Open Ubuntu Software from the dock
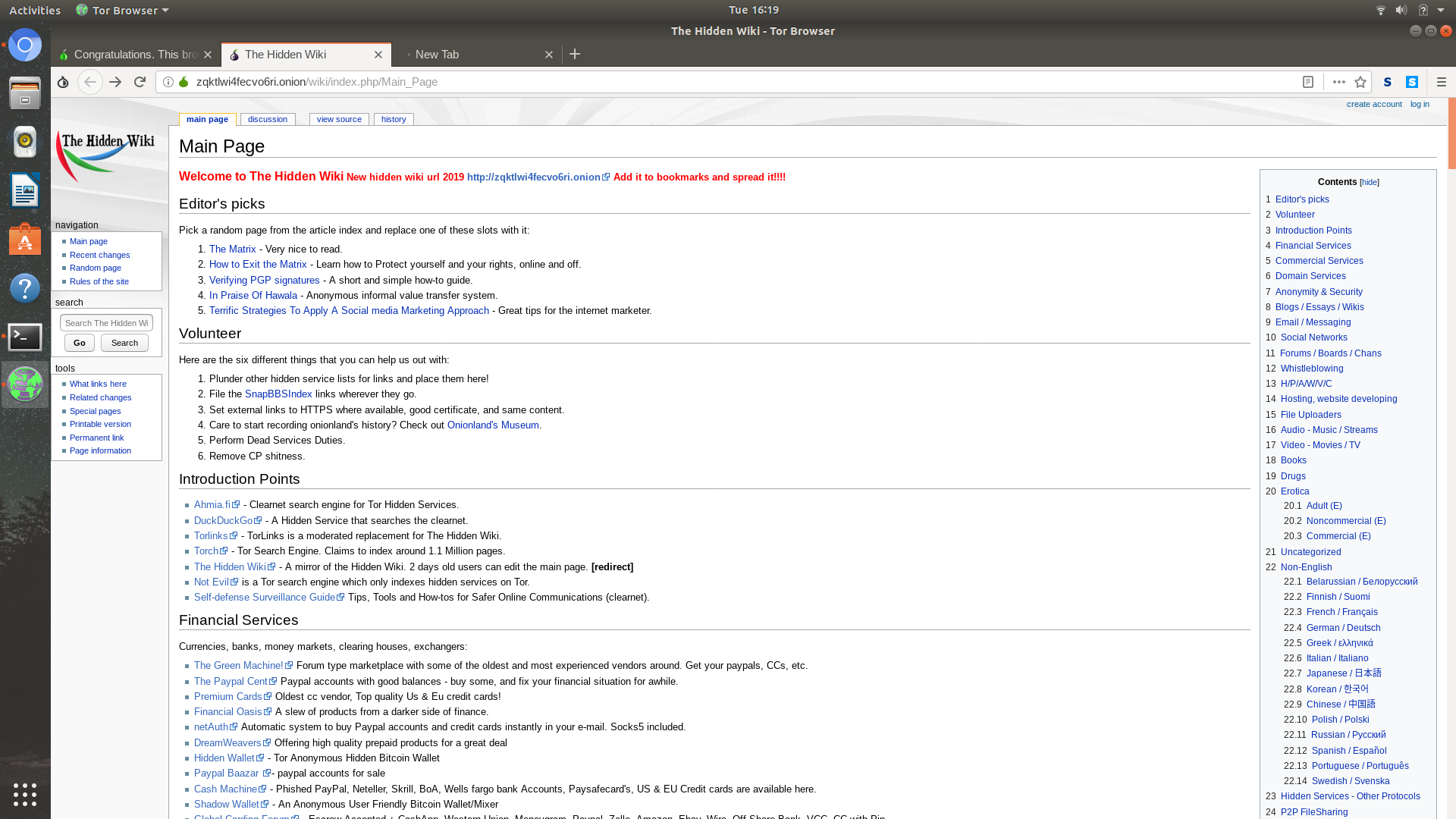The image size is (1456, 819). [25, 240]
